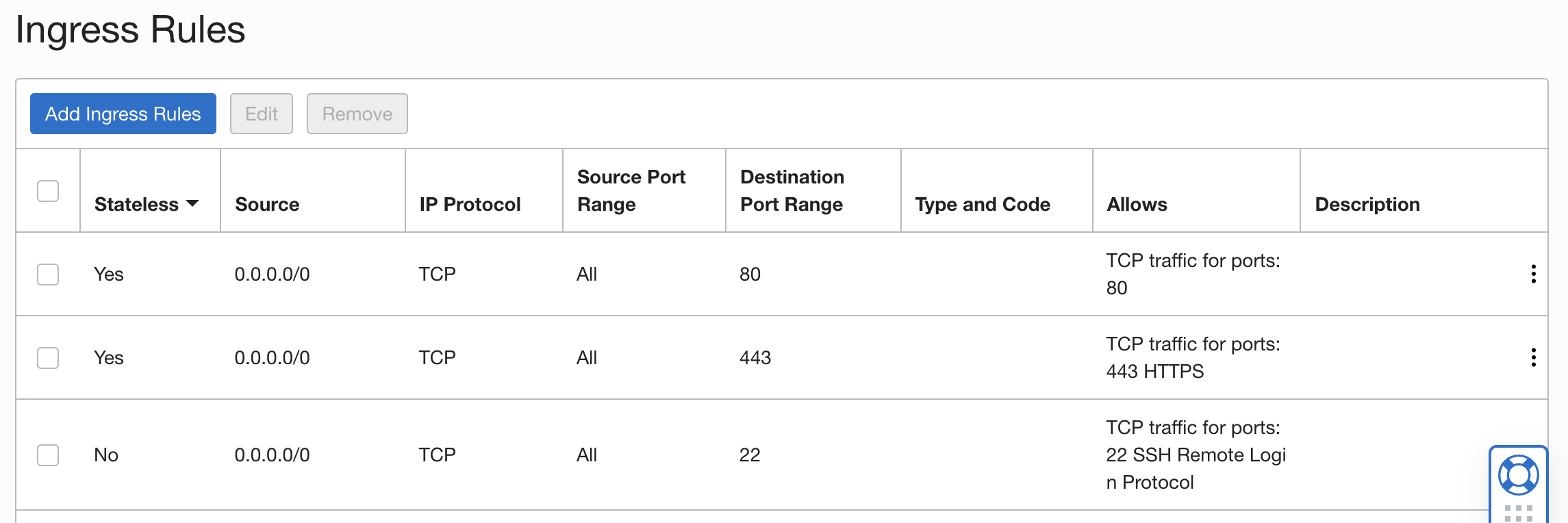Click the Type and Code header
1568x523 pixels.
982,204
